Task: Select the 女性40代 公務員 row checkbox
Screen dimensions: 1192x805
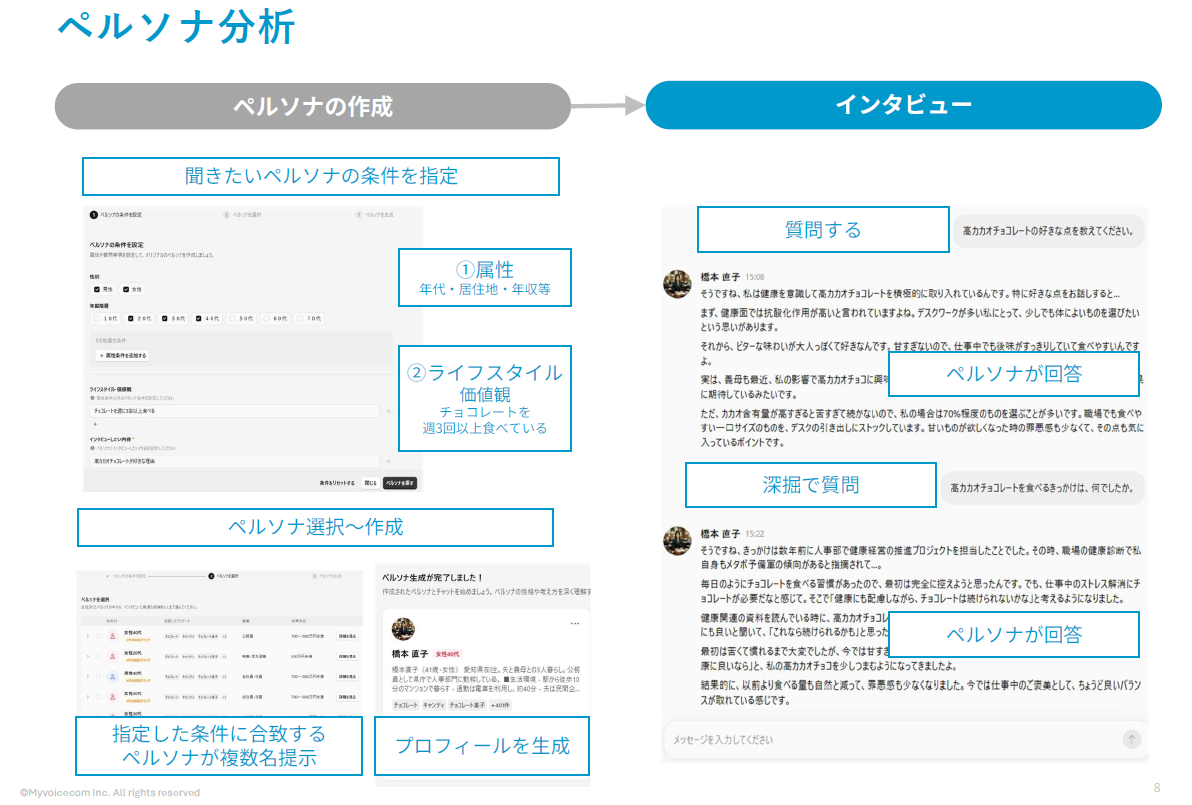Action: 99,636
